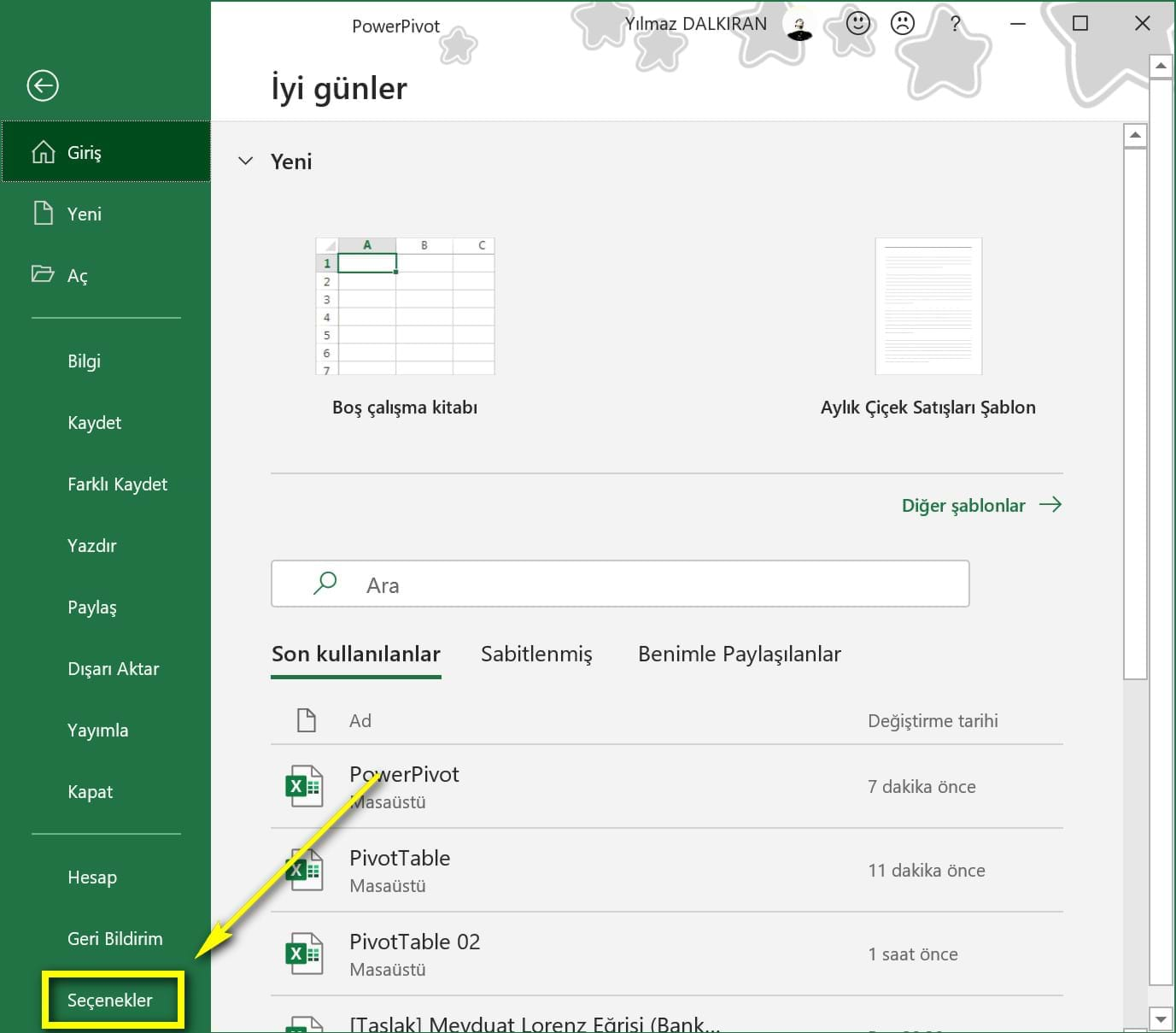Click the back arrow circle icon

pyautogui.click(x=43, y=85)
